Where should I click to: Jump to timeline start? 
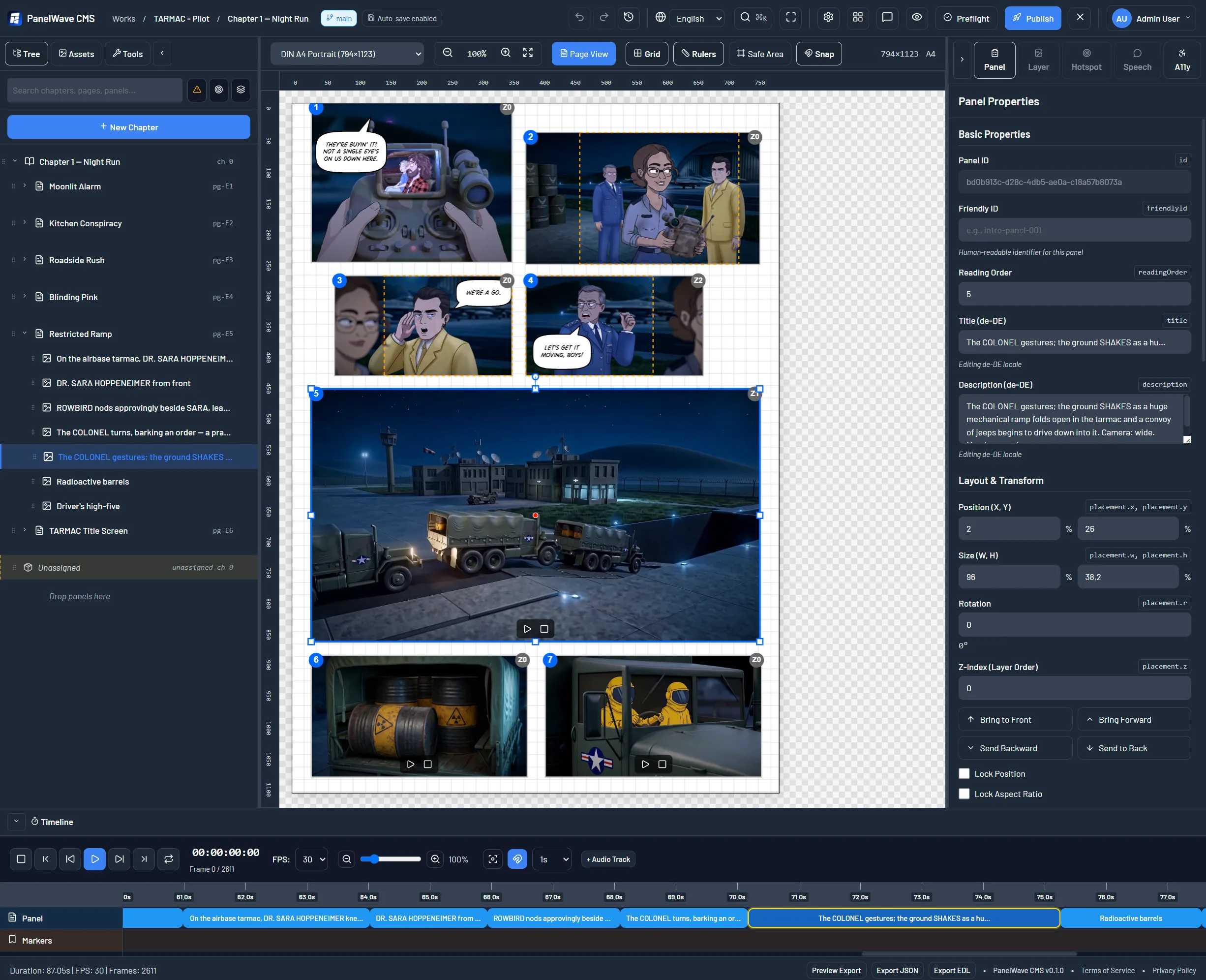(x=46, y=859)
